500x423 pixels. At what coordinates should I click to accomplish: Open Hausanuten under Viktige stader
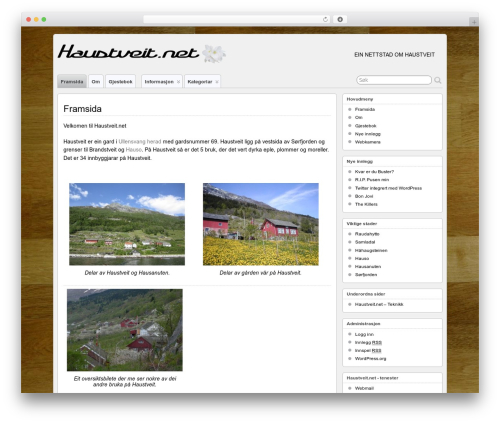(x=368, y=266)
